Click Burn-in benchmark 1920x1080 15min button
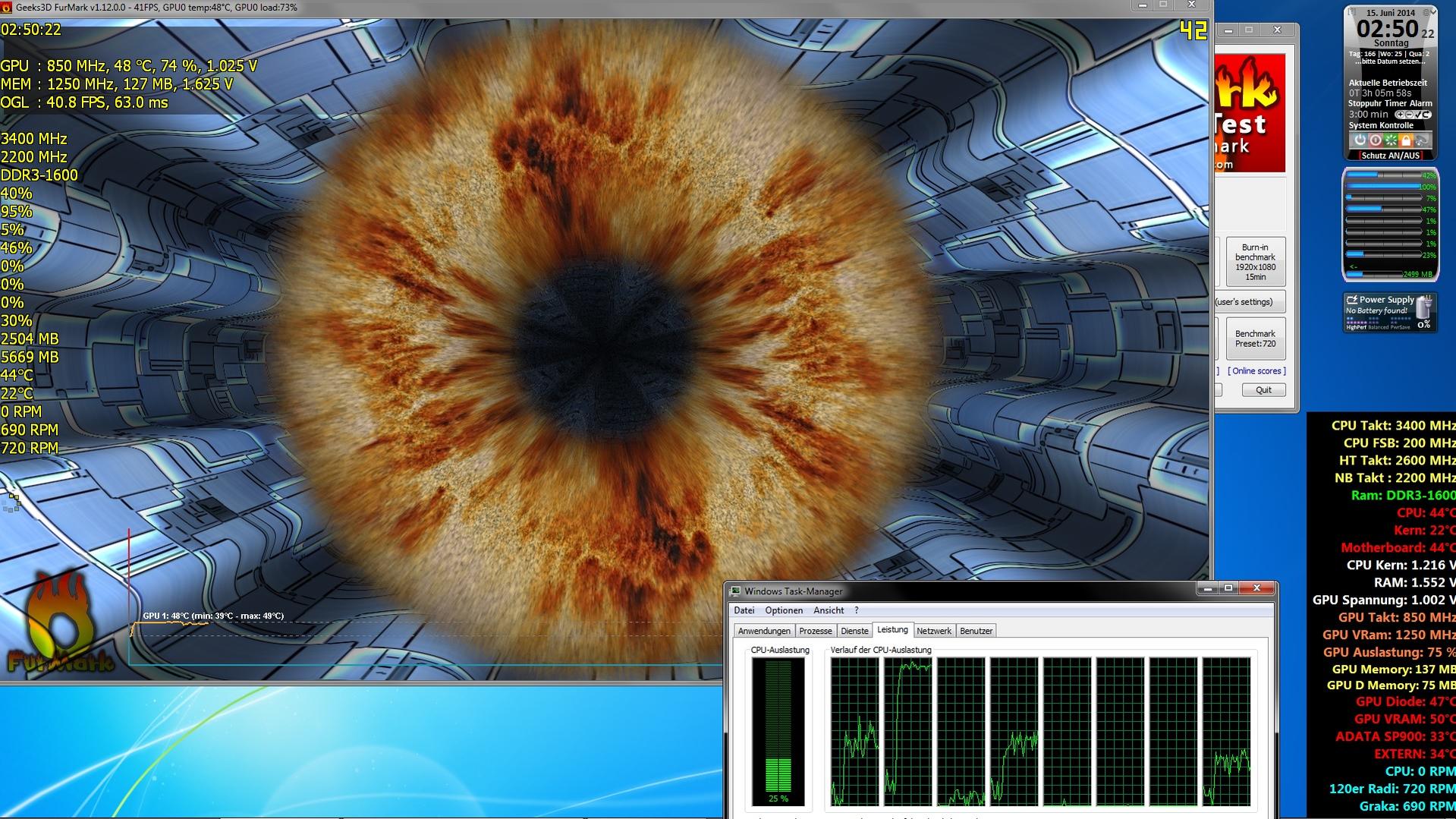 pyautogui.click(x=1255, y=262)
